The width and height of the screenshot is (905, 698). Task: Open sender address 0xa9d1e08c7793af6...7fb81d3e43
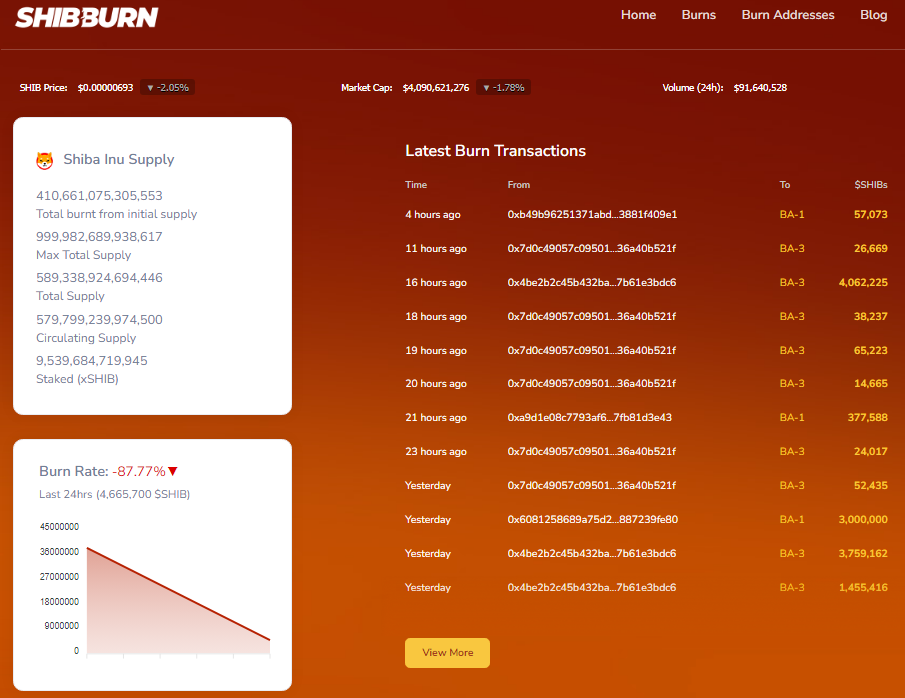coord(589,417)
